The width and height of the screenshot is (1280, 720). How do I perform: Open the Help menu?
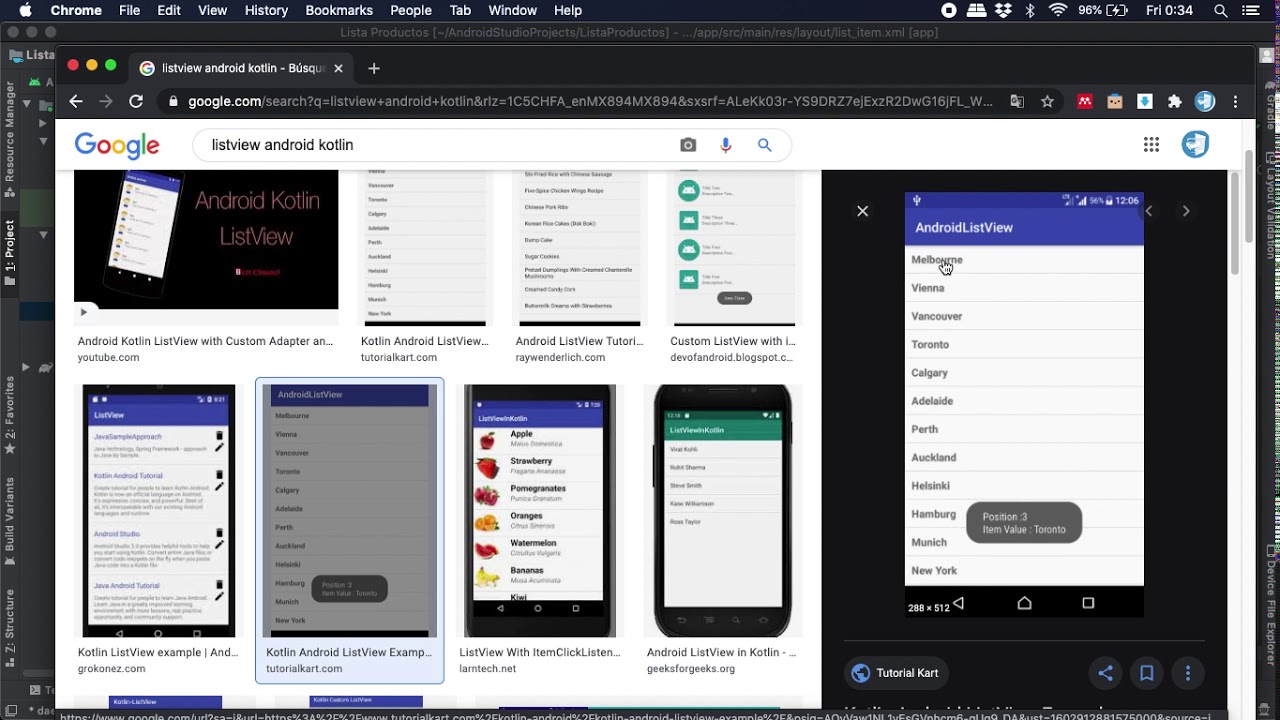[568, 10]
